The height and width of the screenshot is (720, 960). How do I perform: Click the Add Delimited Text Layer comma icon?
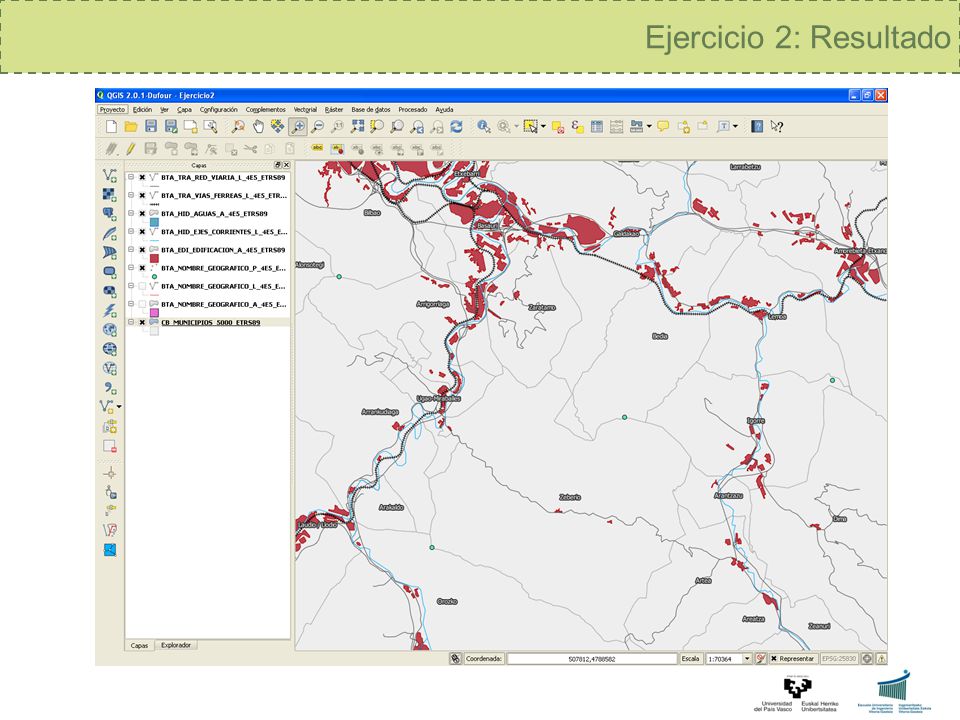(x=110, y=388)
